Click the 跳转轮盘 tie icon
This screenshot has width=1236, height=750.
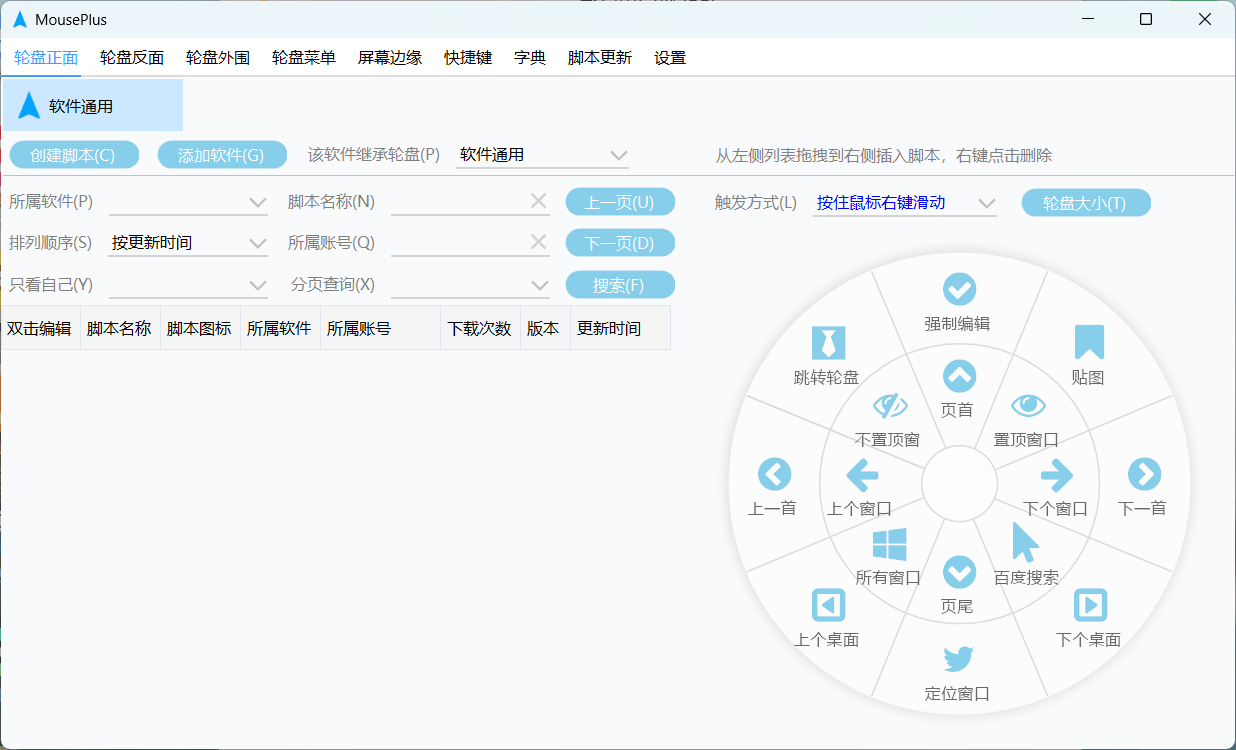pos(827,342)
